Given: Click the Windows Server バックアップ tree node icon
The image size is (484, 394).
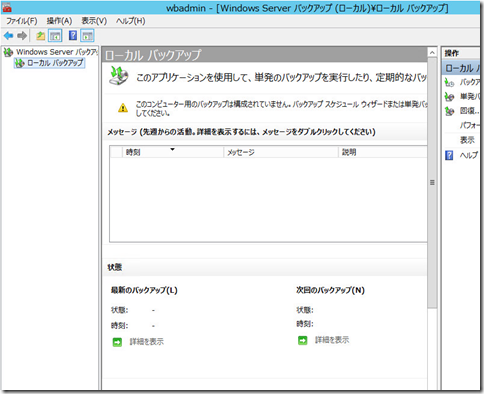Looking at the screenshot, I should click(8, 52).
